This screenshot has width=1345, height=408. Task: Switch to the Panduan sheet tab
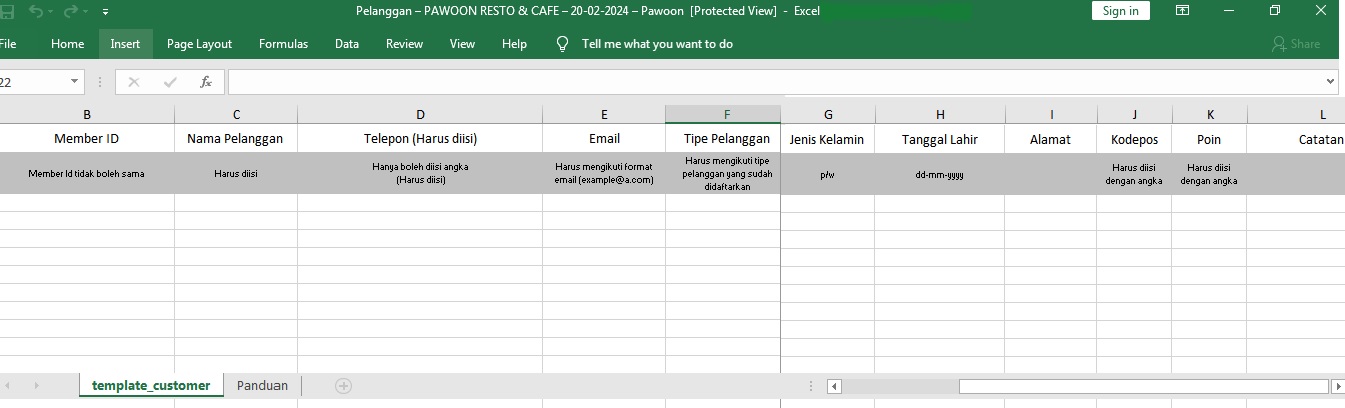pyautogui.click(x=262, y=385)
